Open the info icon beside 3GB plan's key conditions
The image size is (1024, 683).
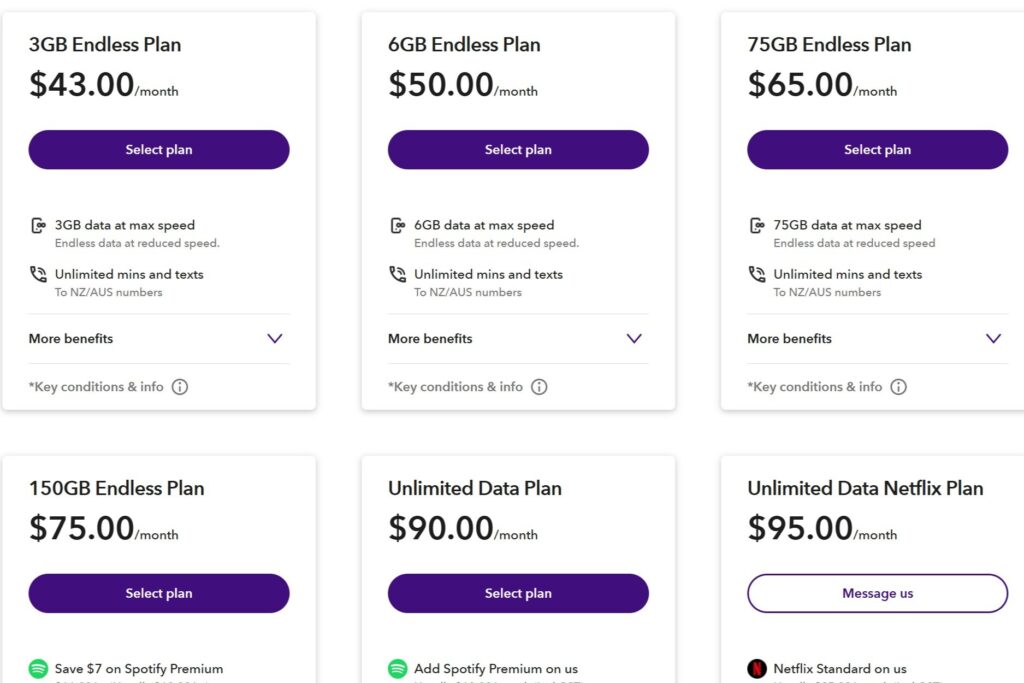180,387
